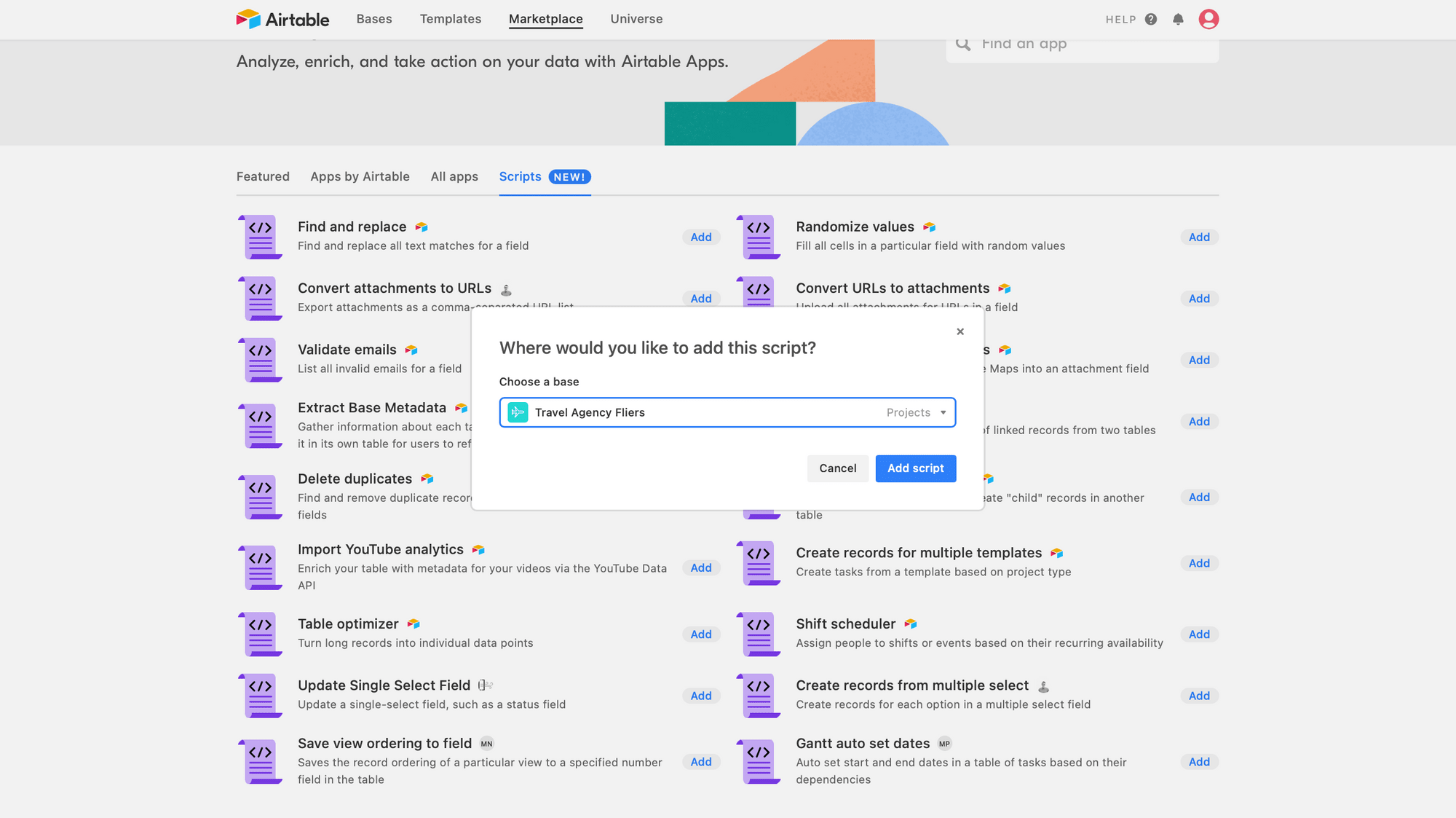Add the Create records for multiple templates script
Image resolution: width=1456 pixels, height=818 pixels.
[x=1199, y=563]
